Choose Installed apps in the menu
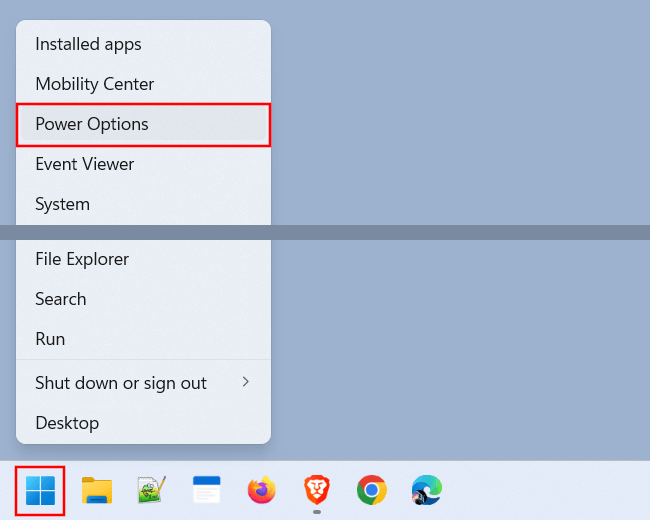 click(143, 44)
